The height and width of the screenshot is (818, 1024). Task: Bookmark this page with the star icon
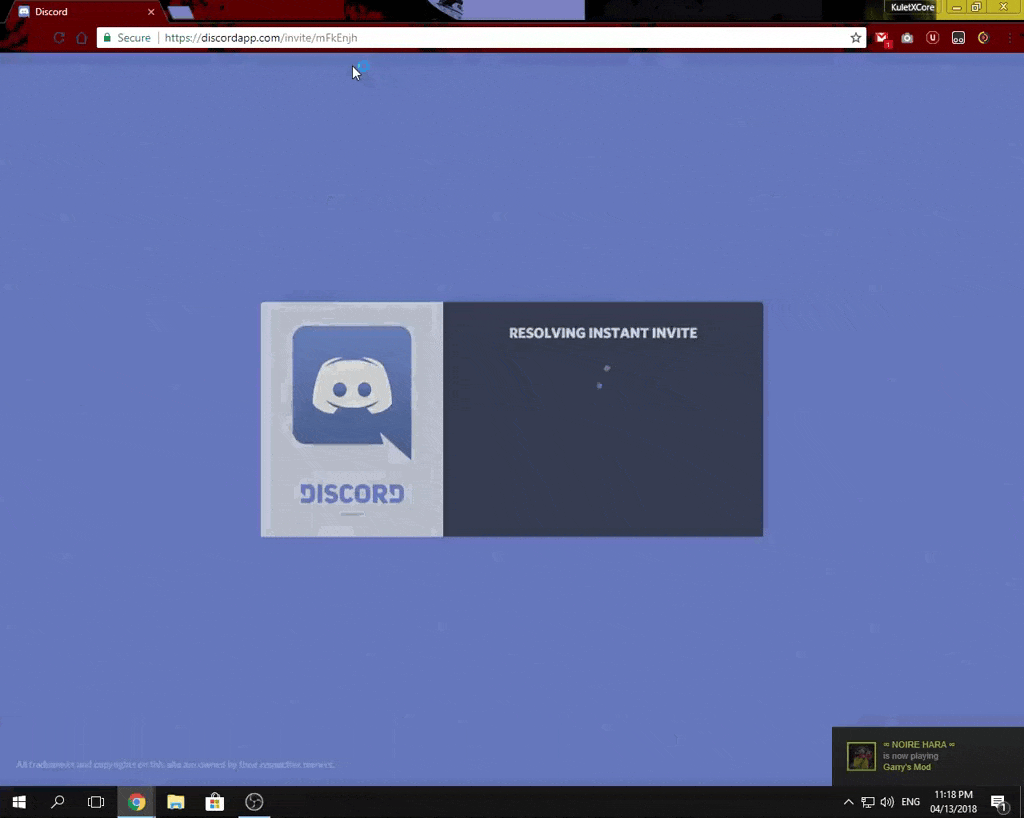point(856,38)
